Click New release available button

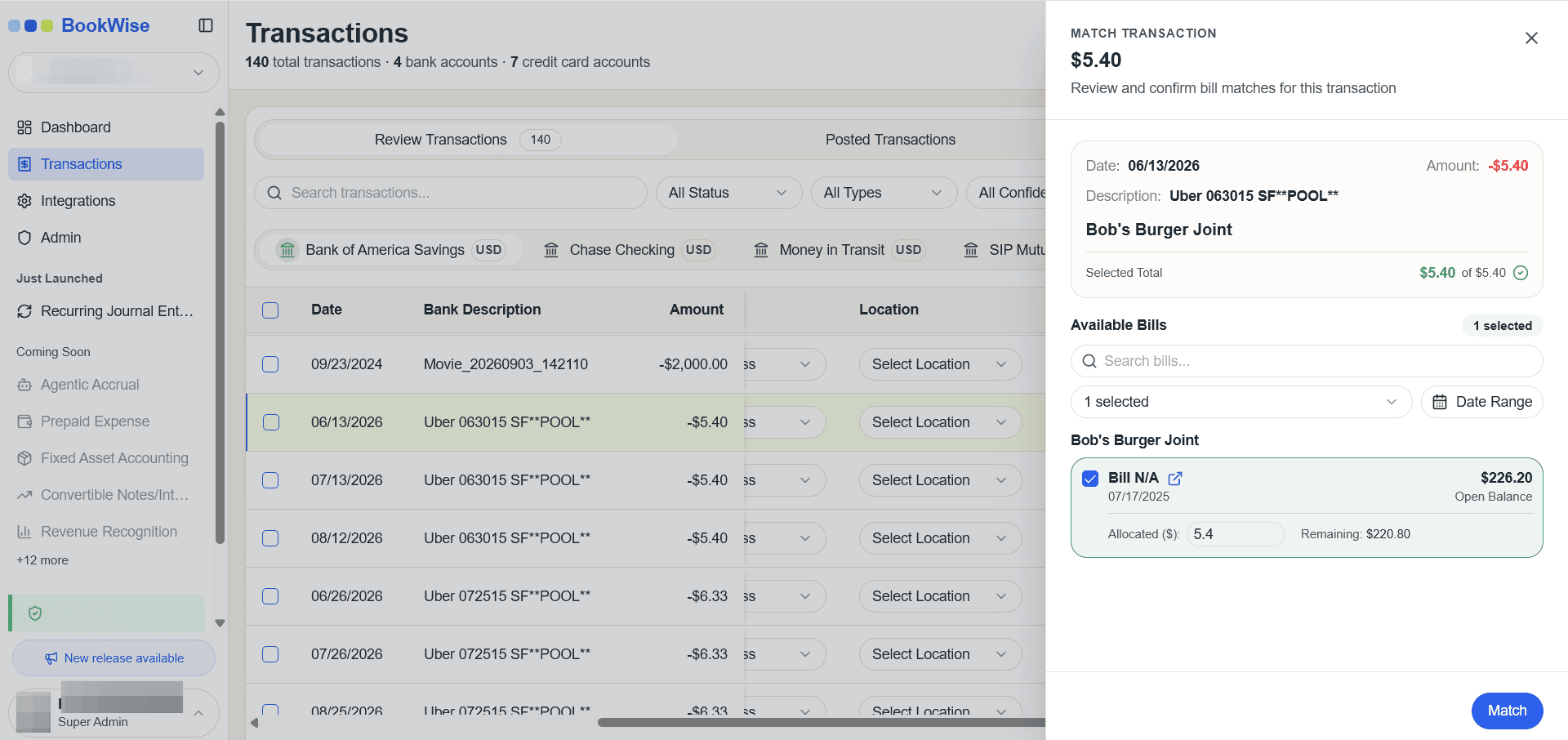(x=114, y=658)
